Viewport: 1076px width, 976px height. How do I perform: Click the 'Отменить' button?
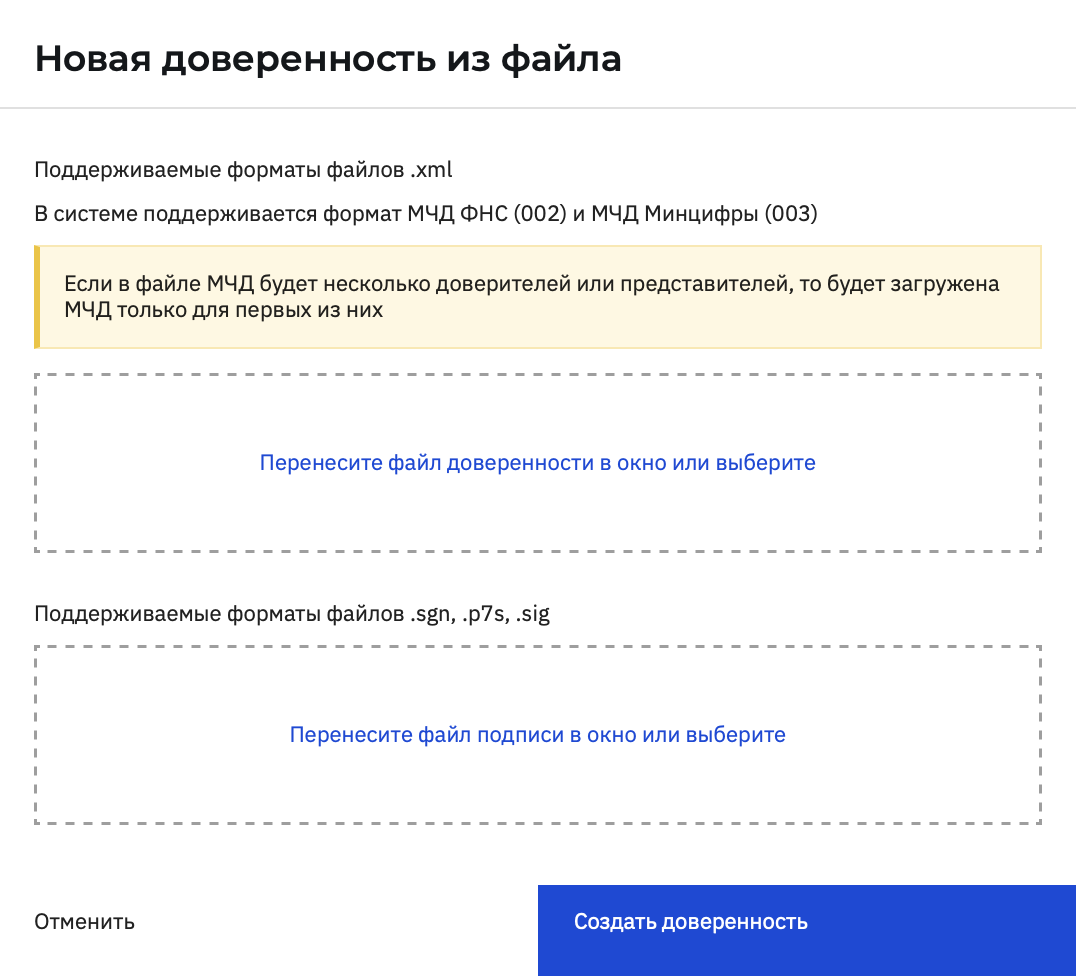coord(84,922)
